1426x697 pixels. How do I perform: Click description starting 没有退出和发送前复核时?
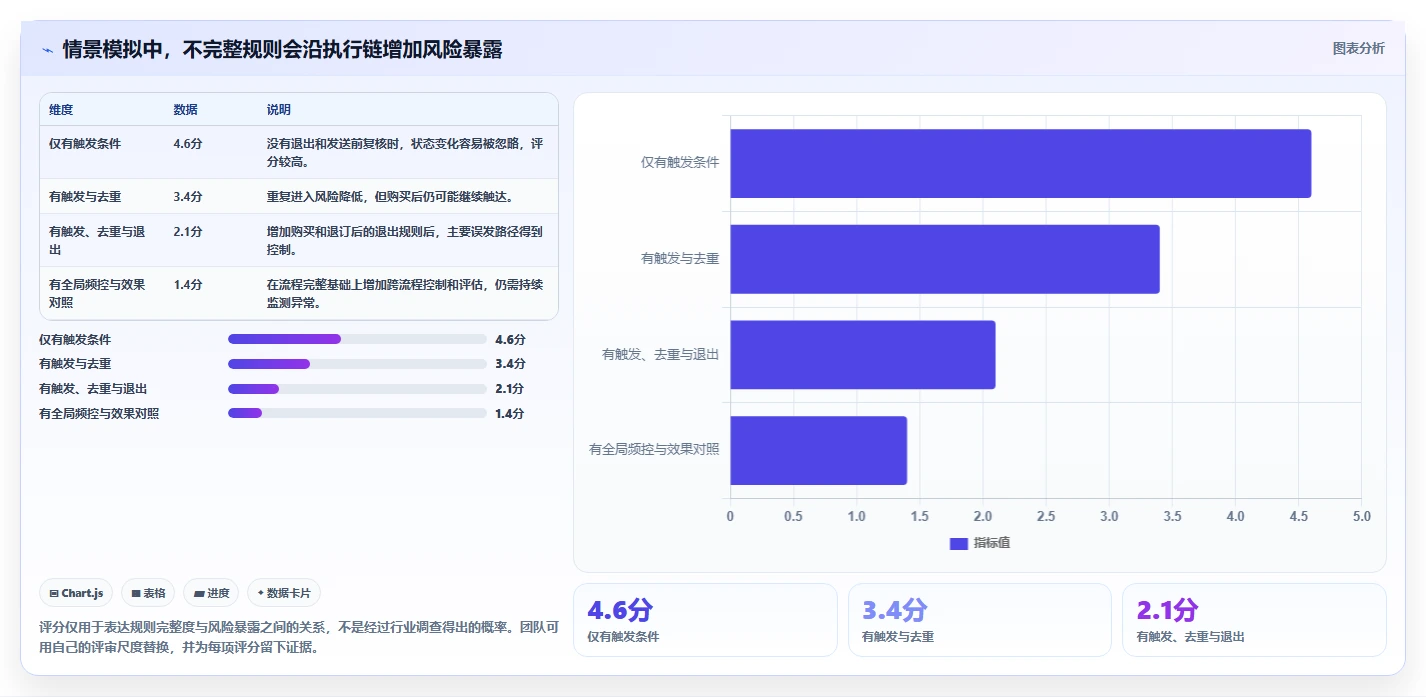pos(405,152)
